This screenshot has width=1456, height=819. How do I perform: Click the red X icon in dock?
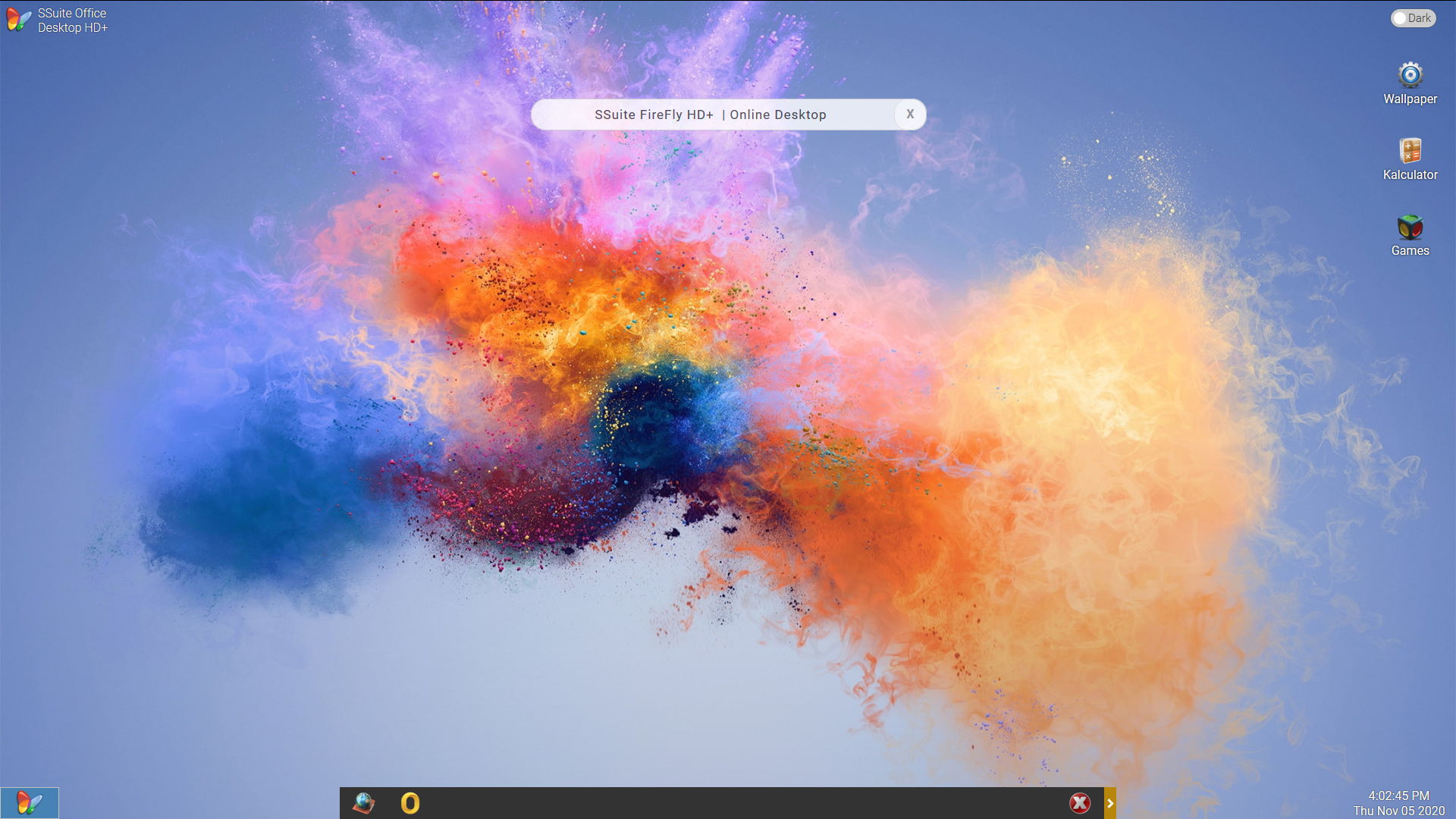tap(1080, 803)
